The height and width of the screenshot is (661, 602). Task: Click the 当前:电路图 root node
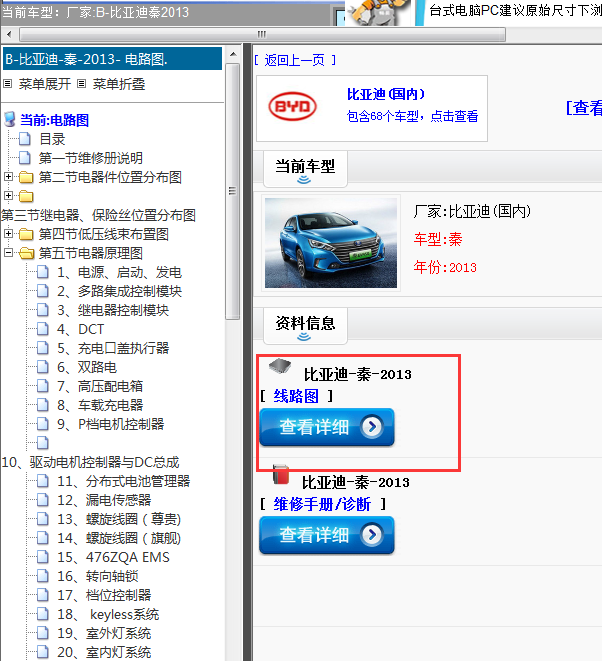[54, 120]
